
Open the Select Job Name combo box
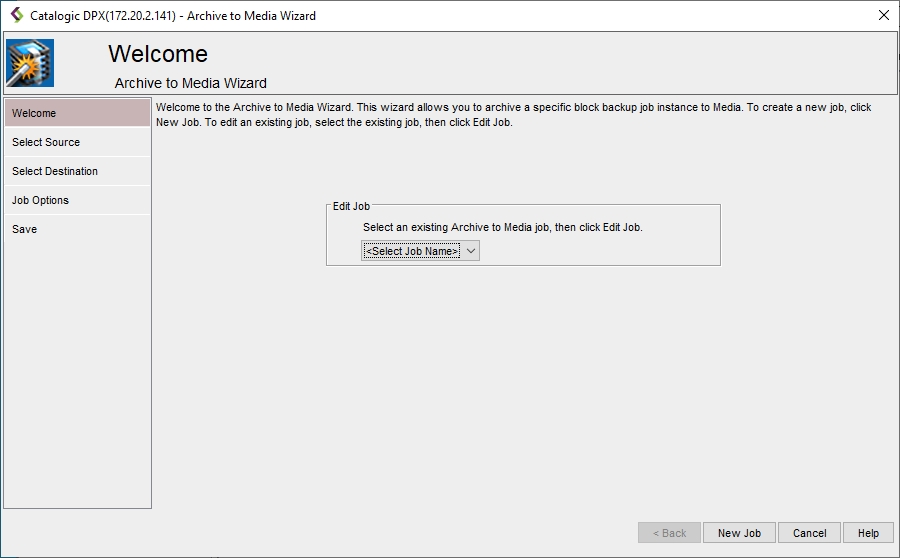[x=412, y=251]
